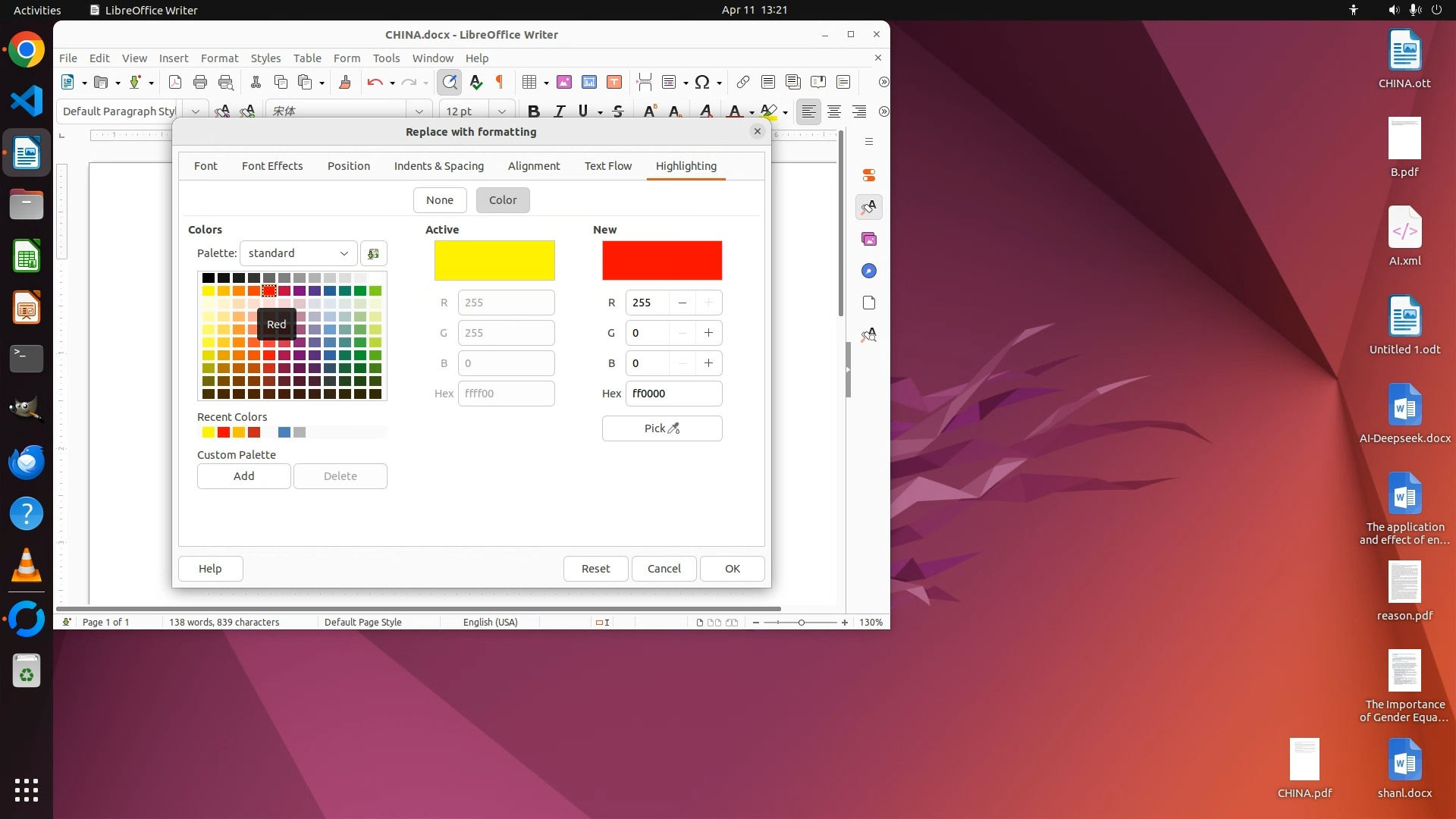Click the Insert Hyperlink icon
The width and height of the screenshot is (1456, 819).
[x=743, y=82]
